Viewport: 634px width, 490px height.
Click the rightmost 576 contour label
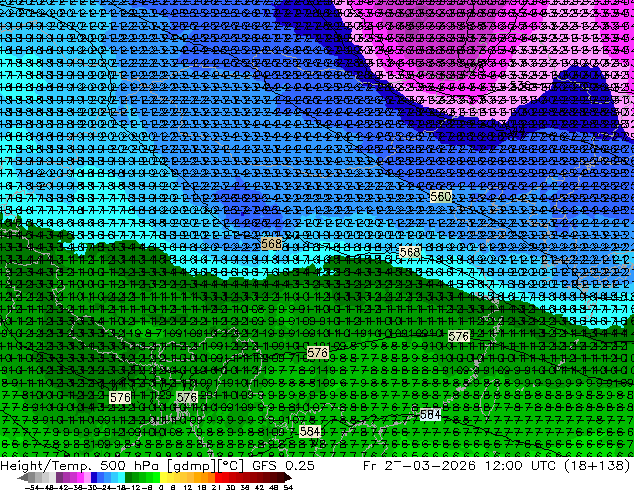(x=459, y=336)
